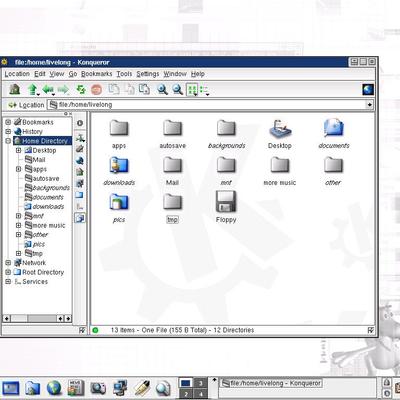Open the location bar history dropdown
The image size is (400, 400).
pyautogui.click(x=369, y=105)
